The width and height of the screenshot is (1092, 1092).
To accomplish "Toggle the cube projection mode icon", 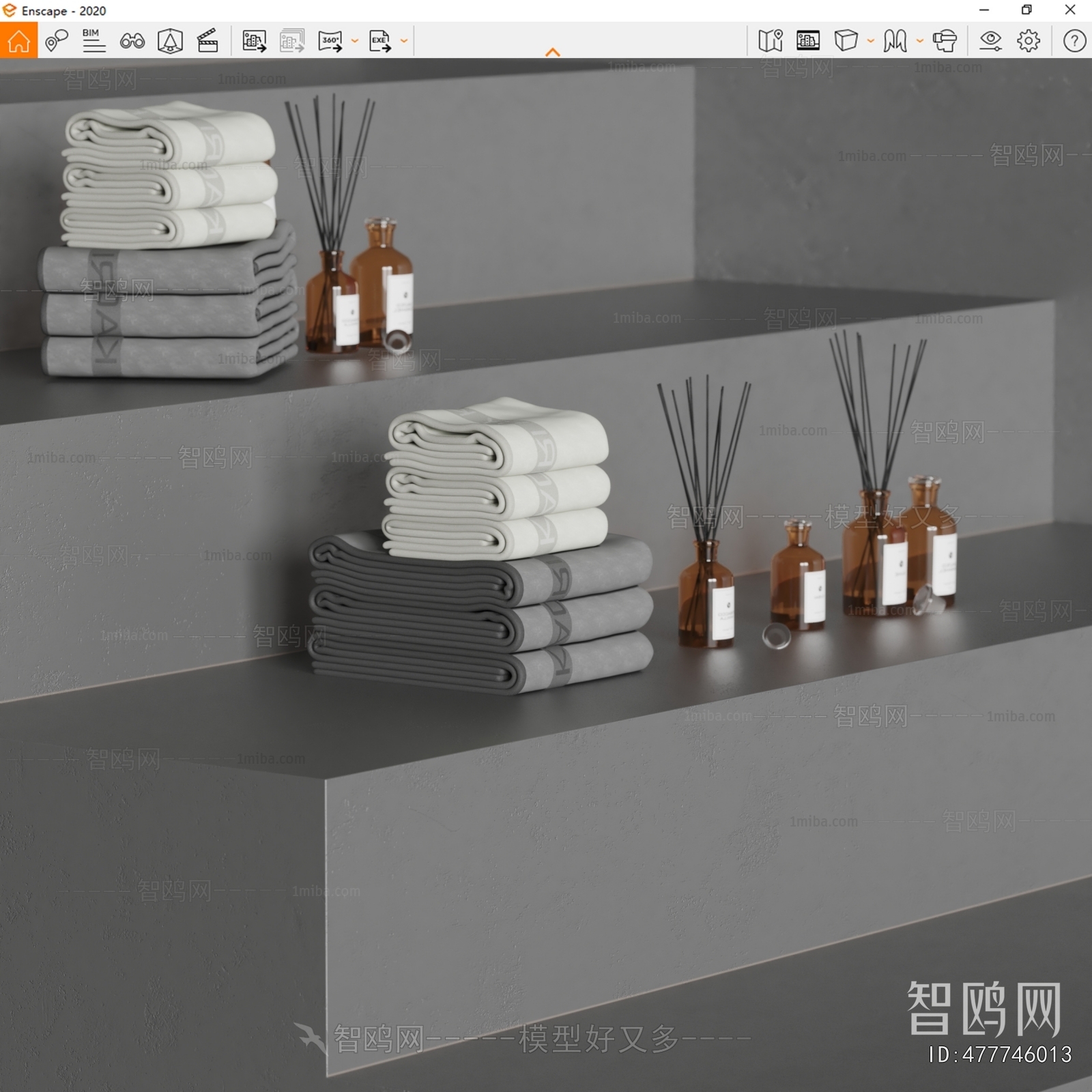I will click(x=846, y=41).
